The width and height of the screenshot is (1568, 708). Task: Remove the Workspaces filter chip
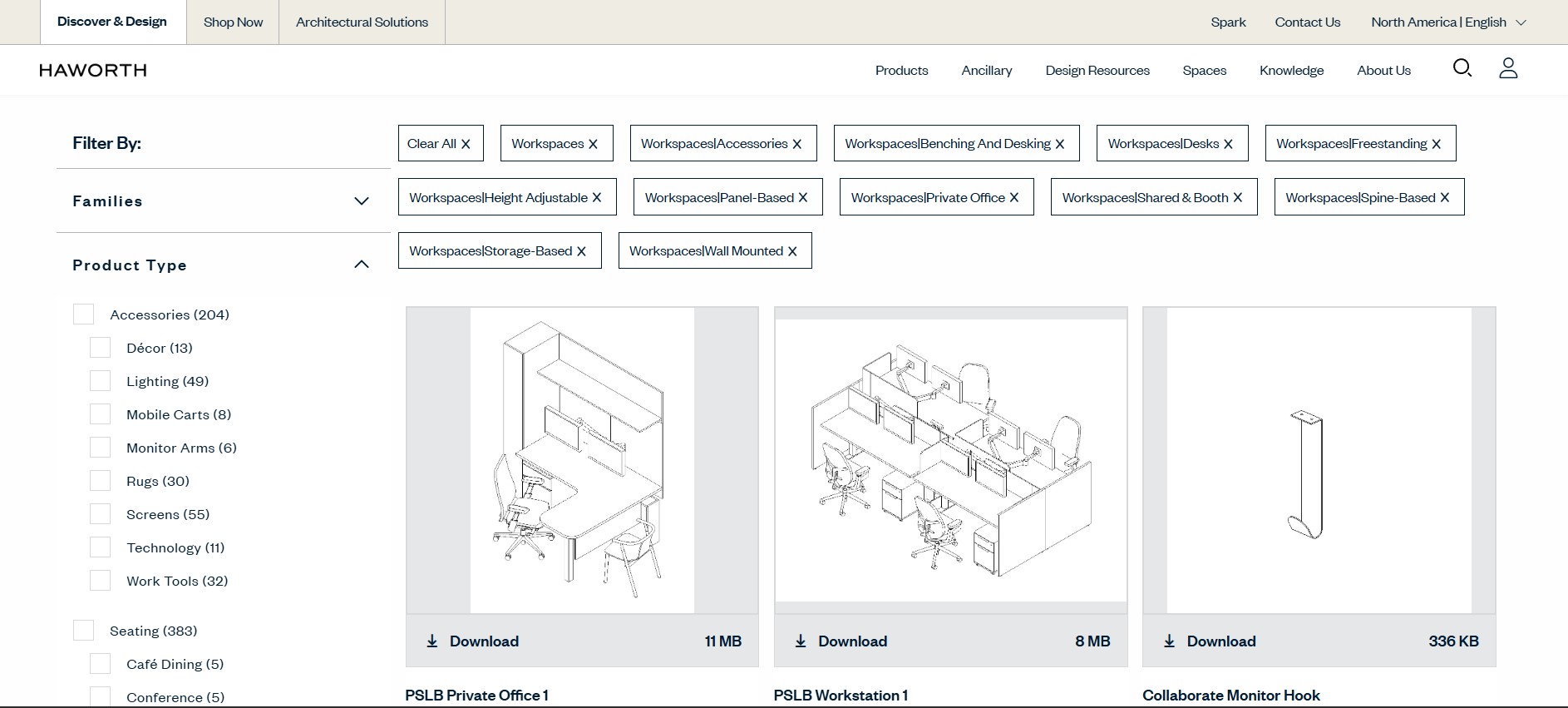[x=593, y=144]
